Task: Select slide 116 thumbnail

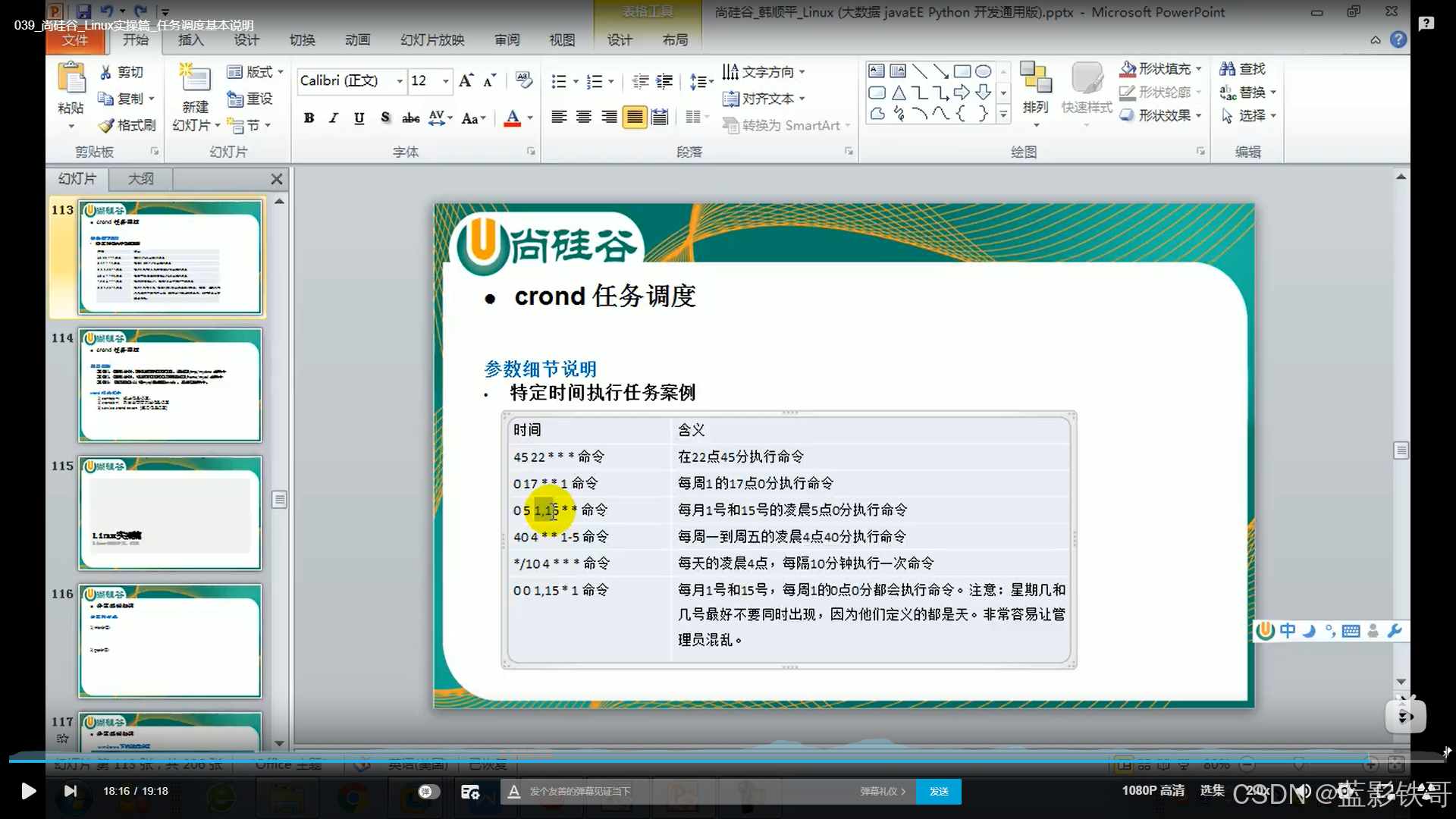Action: 170,641
